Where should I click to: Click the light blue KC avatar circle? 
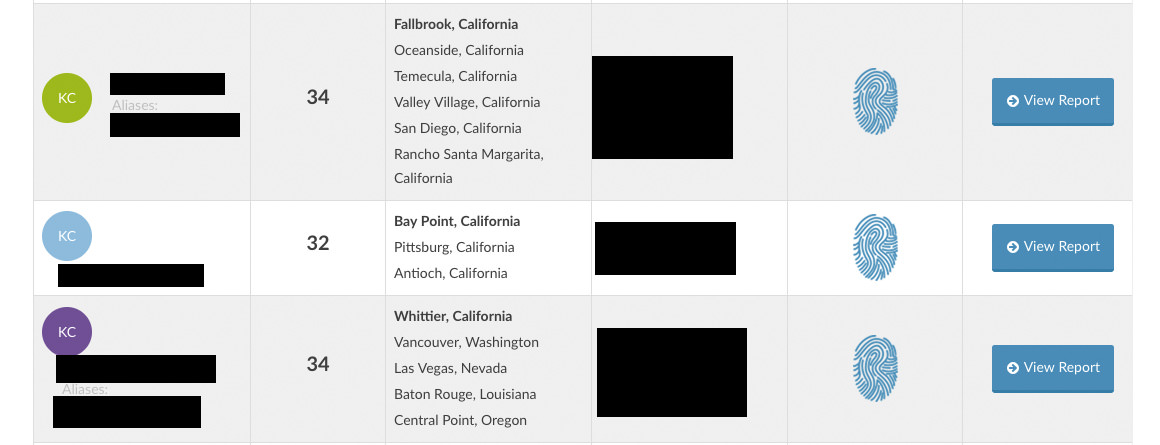(x=67, y=237)
